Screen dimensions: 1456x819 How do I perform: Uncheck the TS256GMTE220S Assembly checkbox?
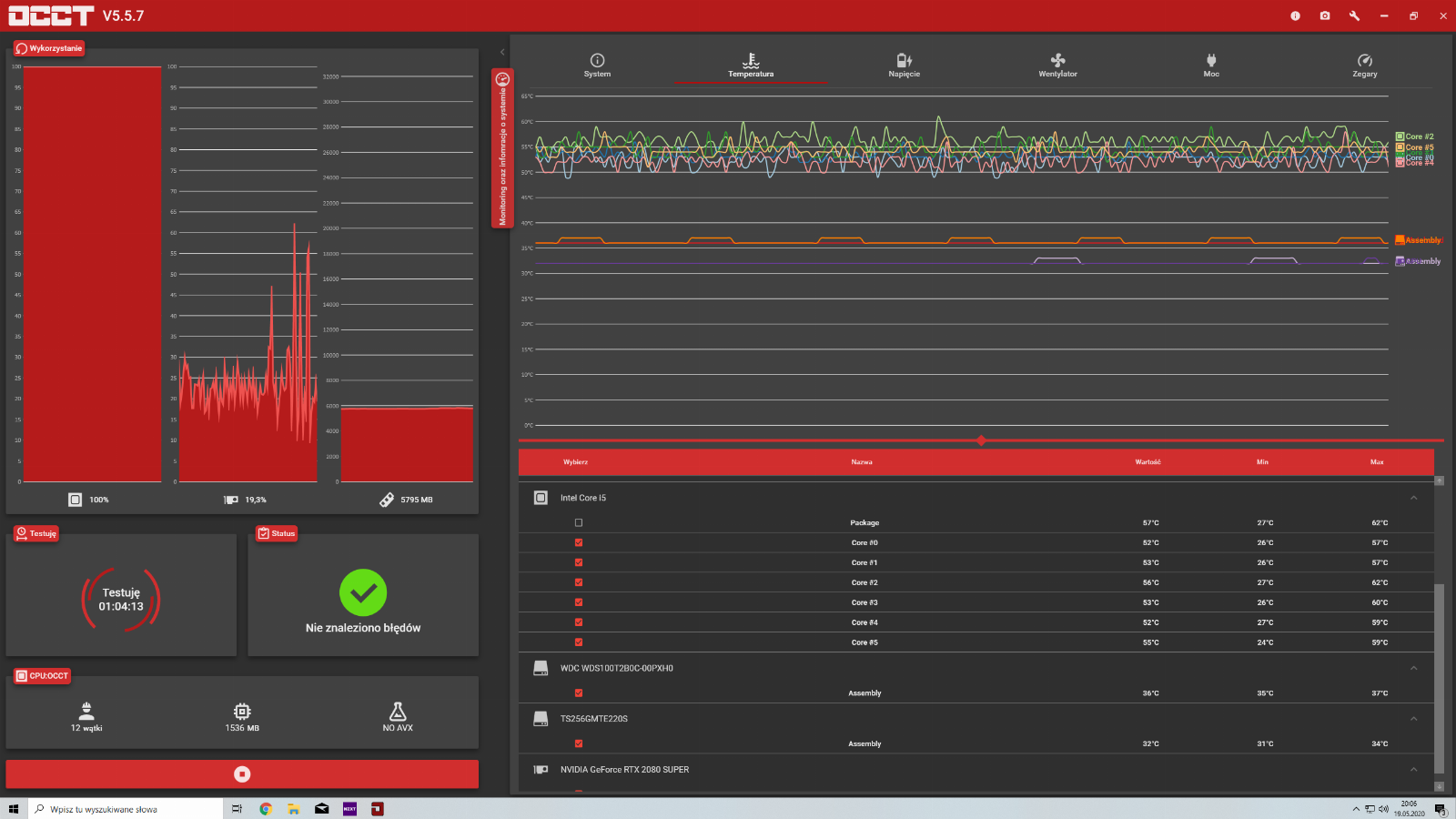coord(579,743)
